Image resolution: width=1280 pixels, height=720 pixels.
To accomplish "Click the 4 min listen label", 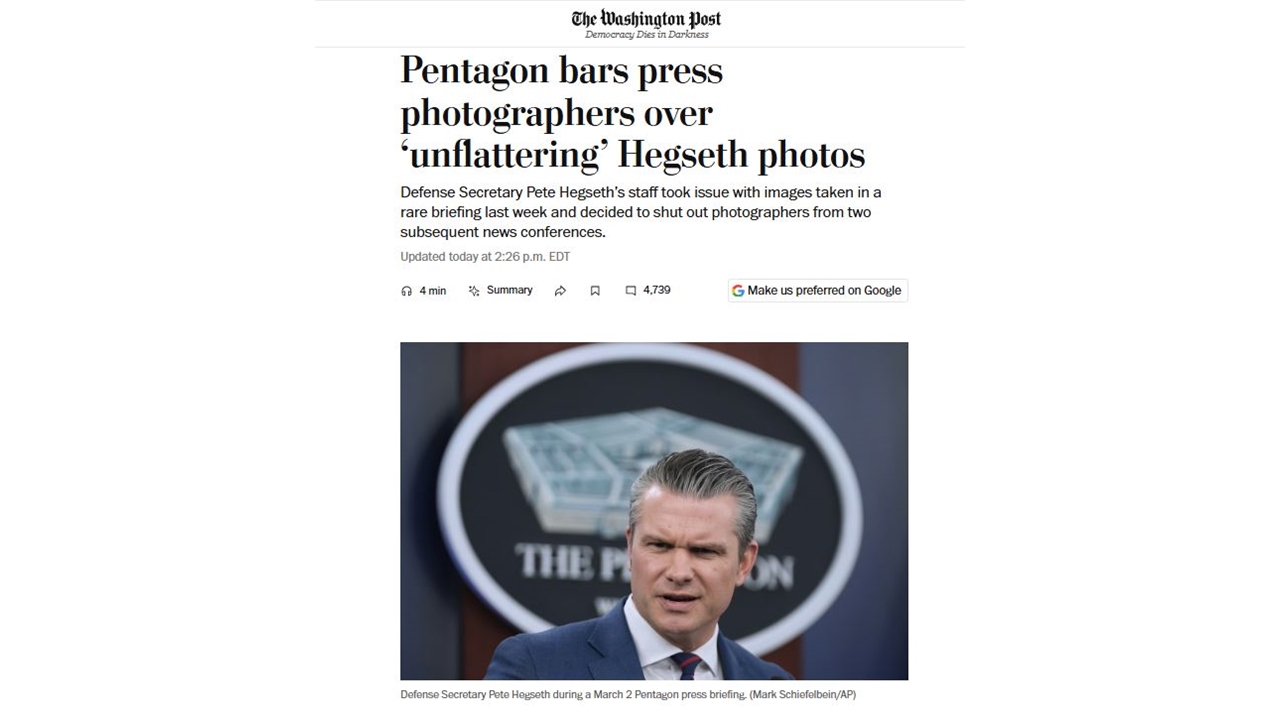I will pos(432,291).
